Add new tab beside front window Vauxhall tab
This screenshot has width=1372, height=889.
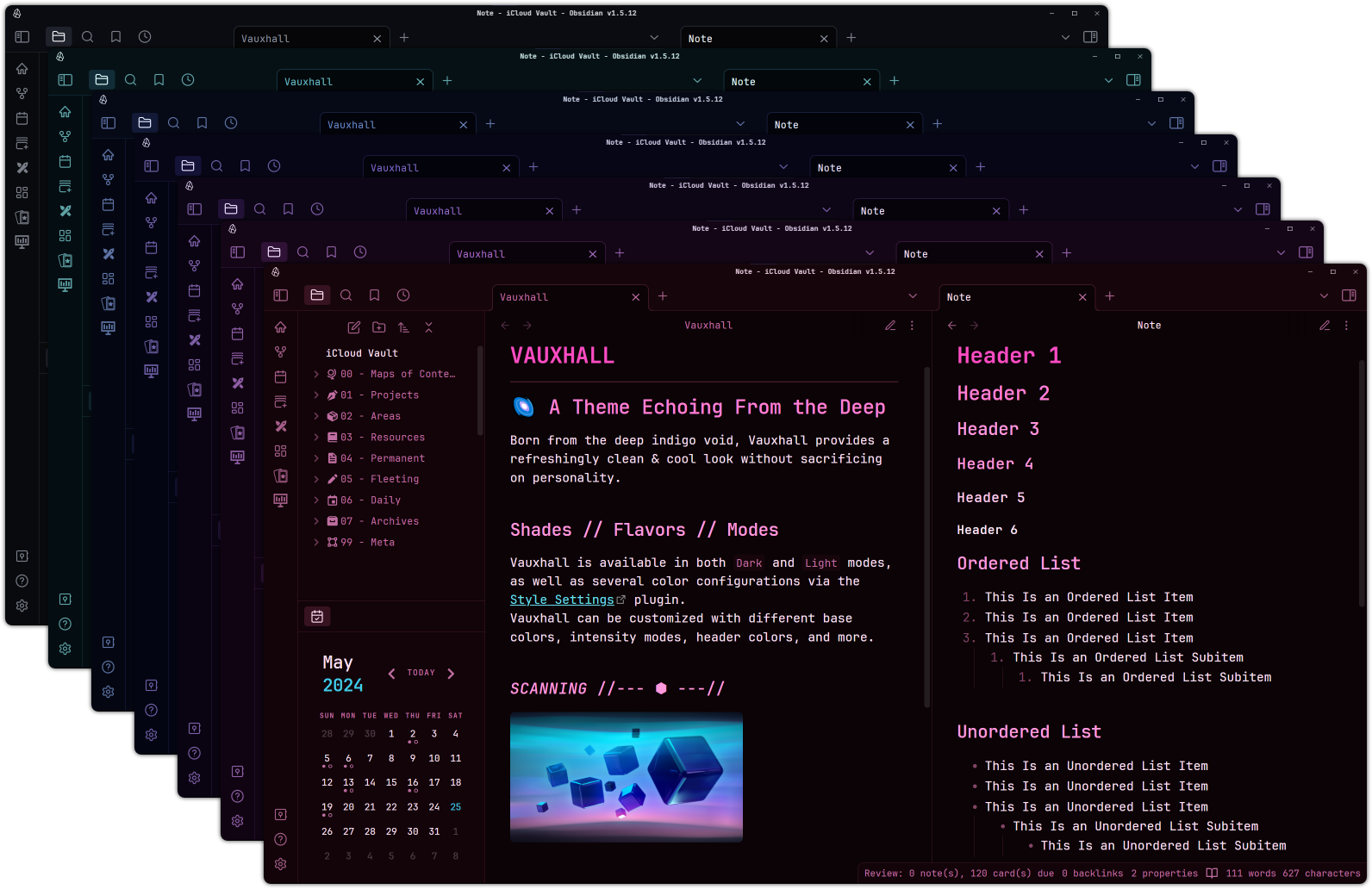(x=663, y=296)
